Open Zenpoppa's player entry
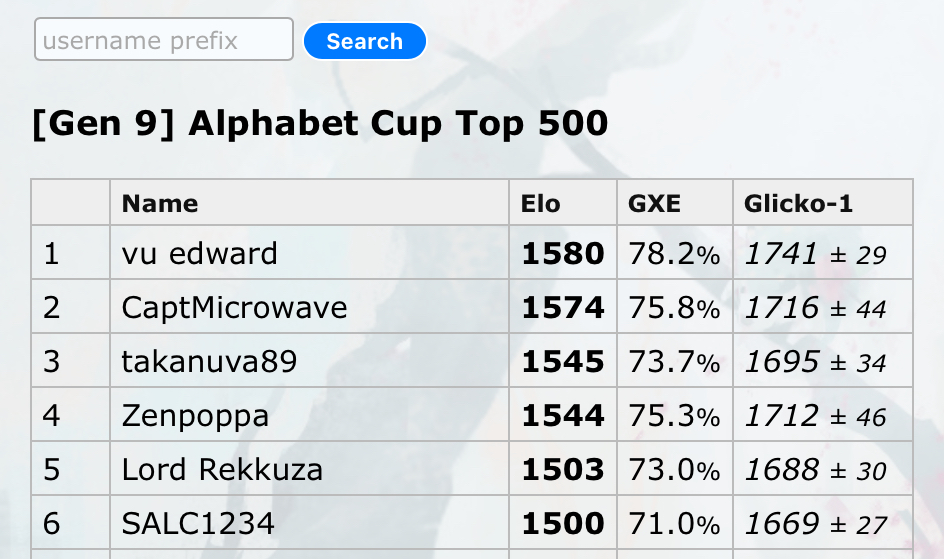 [195, 415]
